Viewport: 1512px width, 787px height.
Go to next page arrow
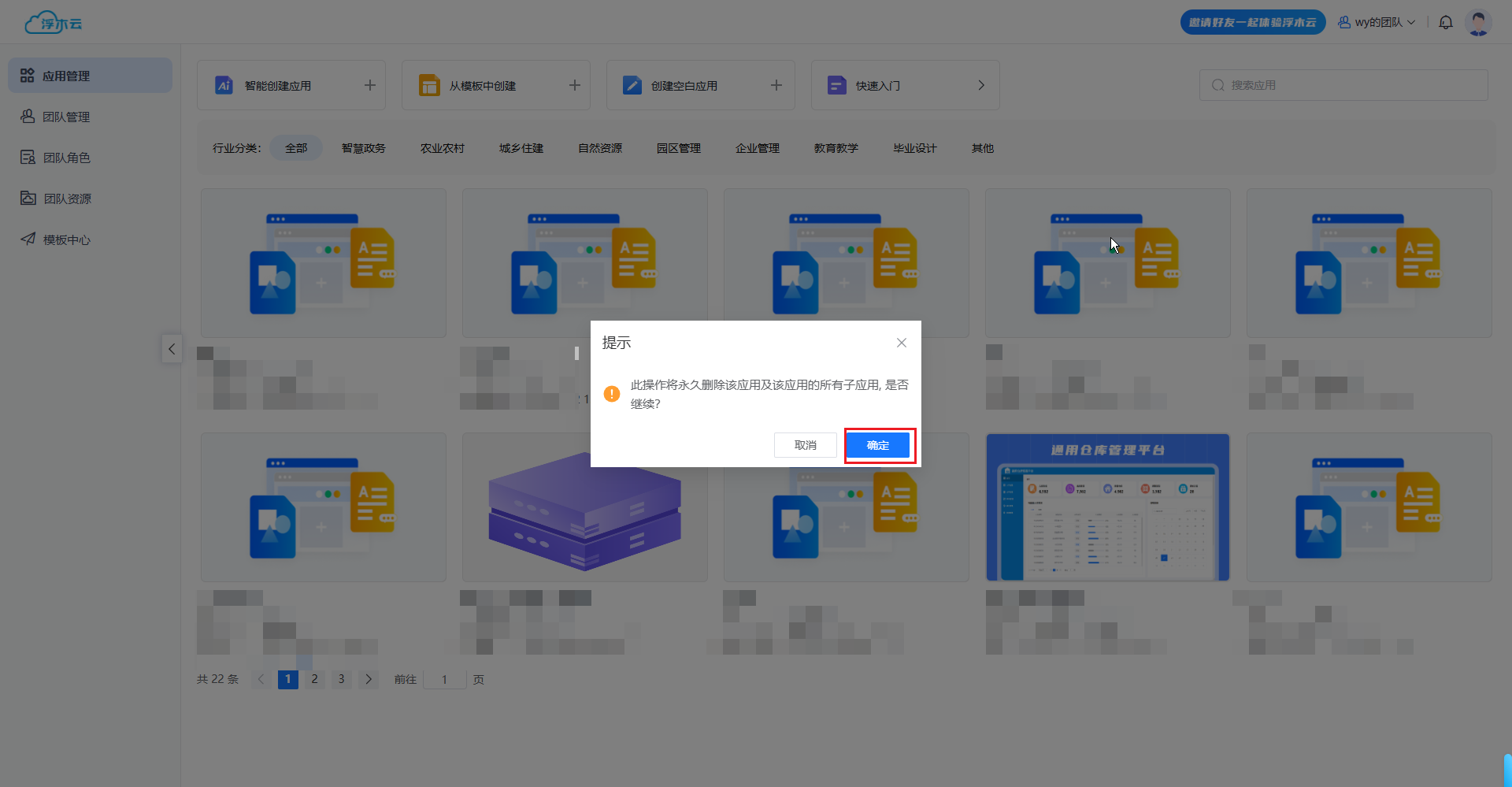368,679
